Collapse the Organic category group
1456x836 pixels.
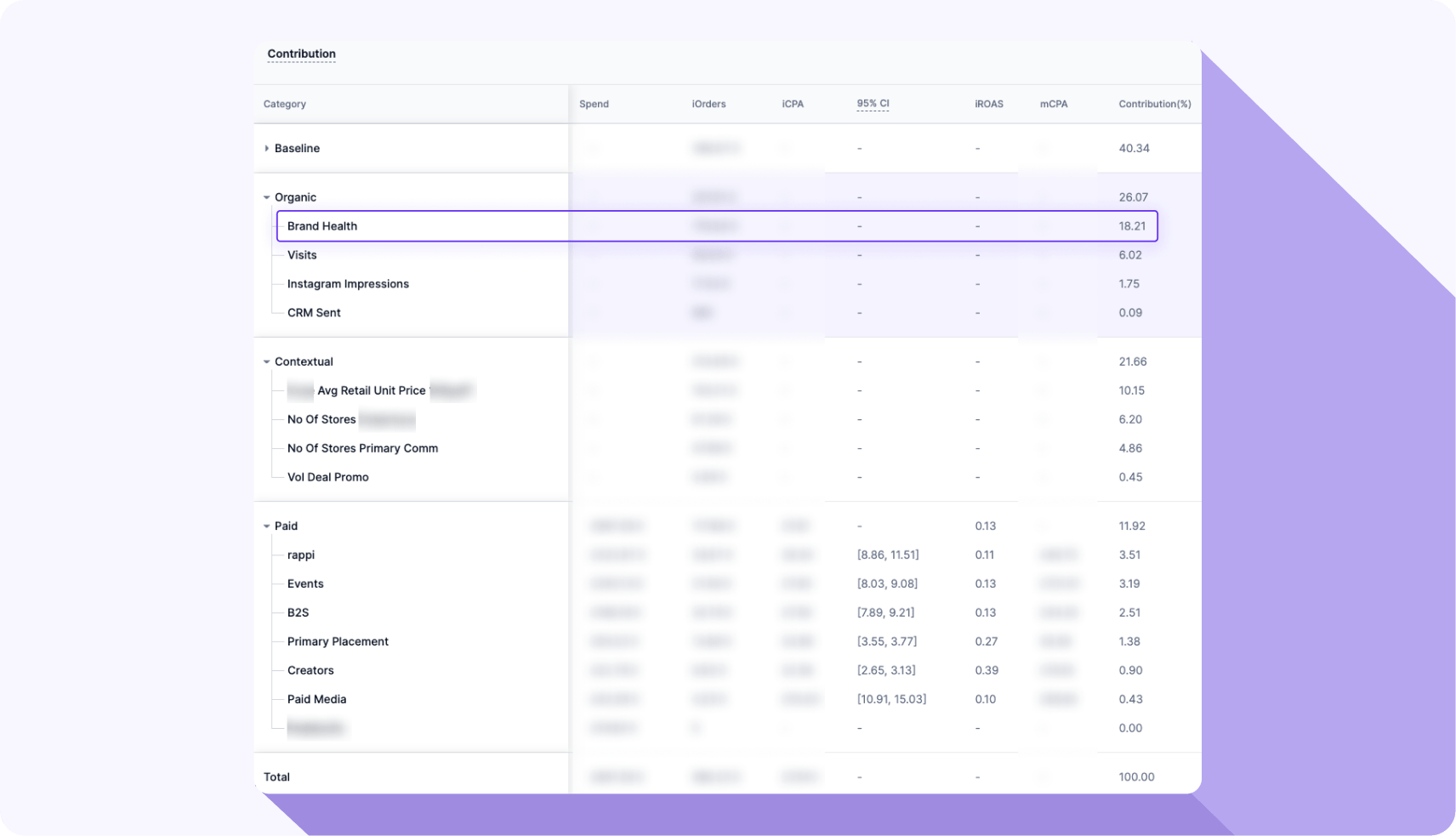[x=266, y=197]
